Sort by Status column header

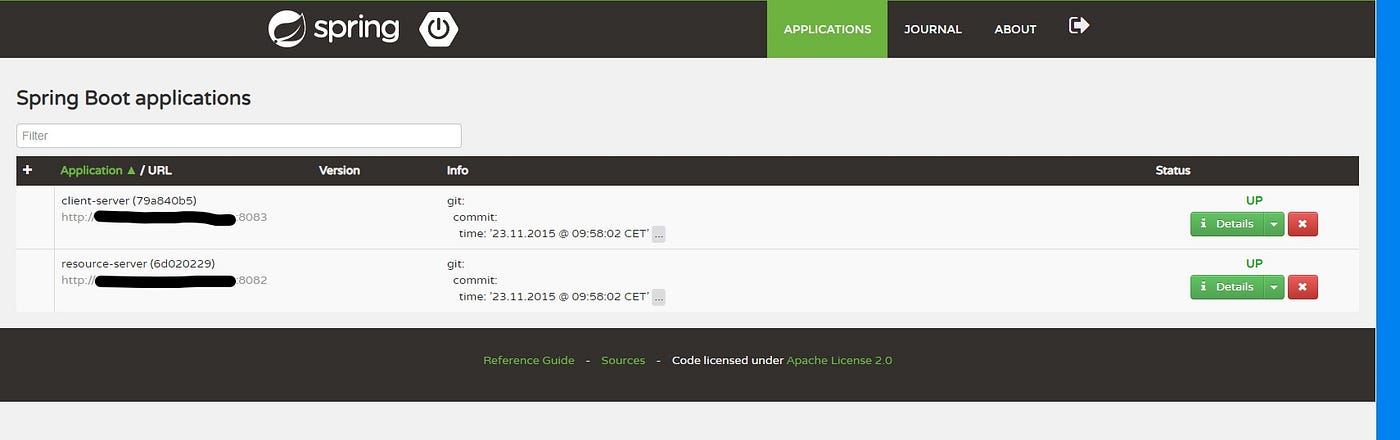click(1173, 170)
